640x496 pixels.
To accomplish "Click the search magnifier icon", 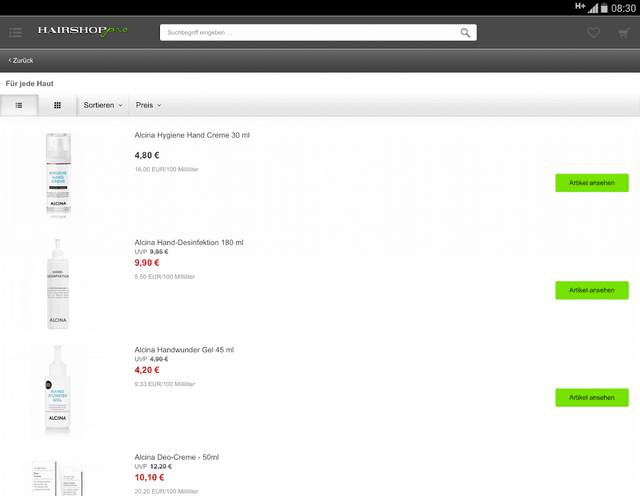I will click(465, 33).
